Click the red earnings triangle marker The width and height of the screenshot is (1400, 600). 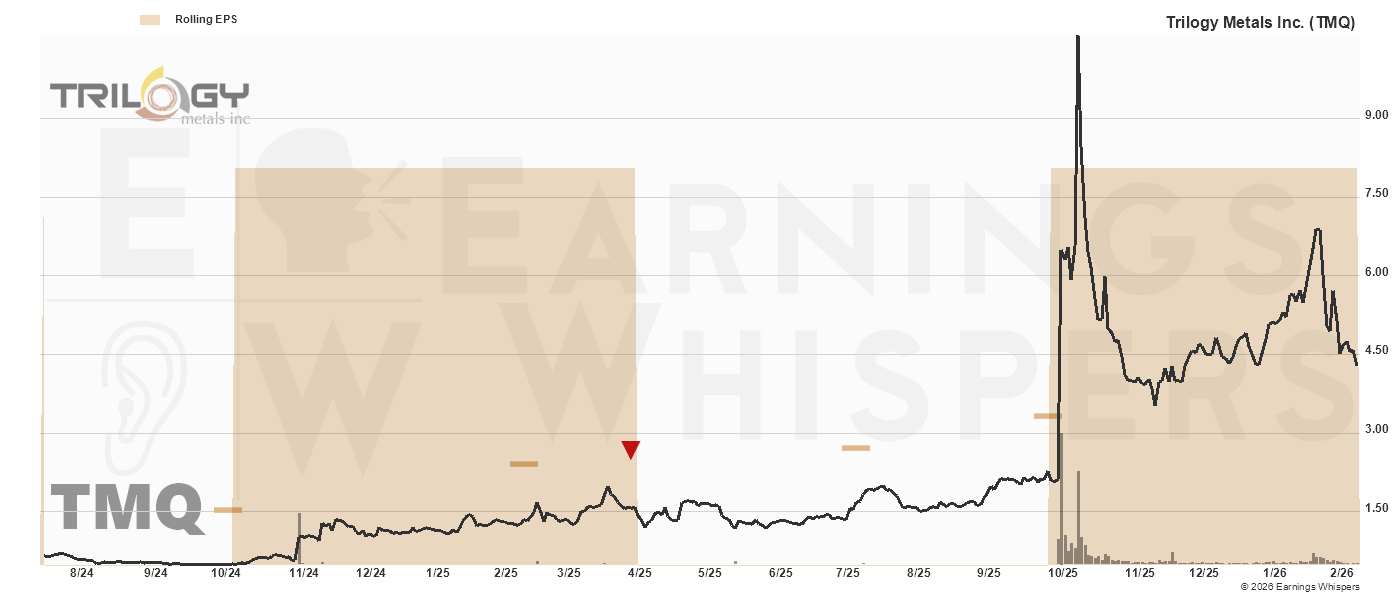pos(630,450)
